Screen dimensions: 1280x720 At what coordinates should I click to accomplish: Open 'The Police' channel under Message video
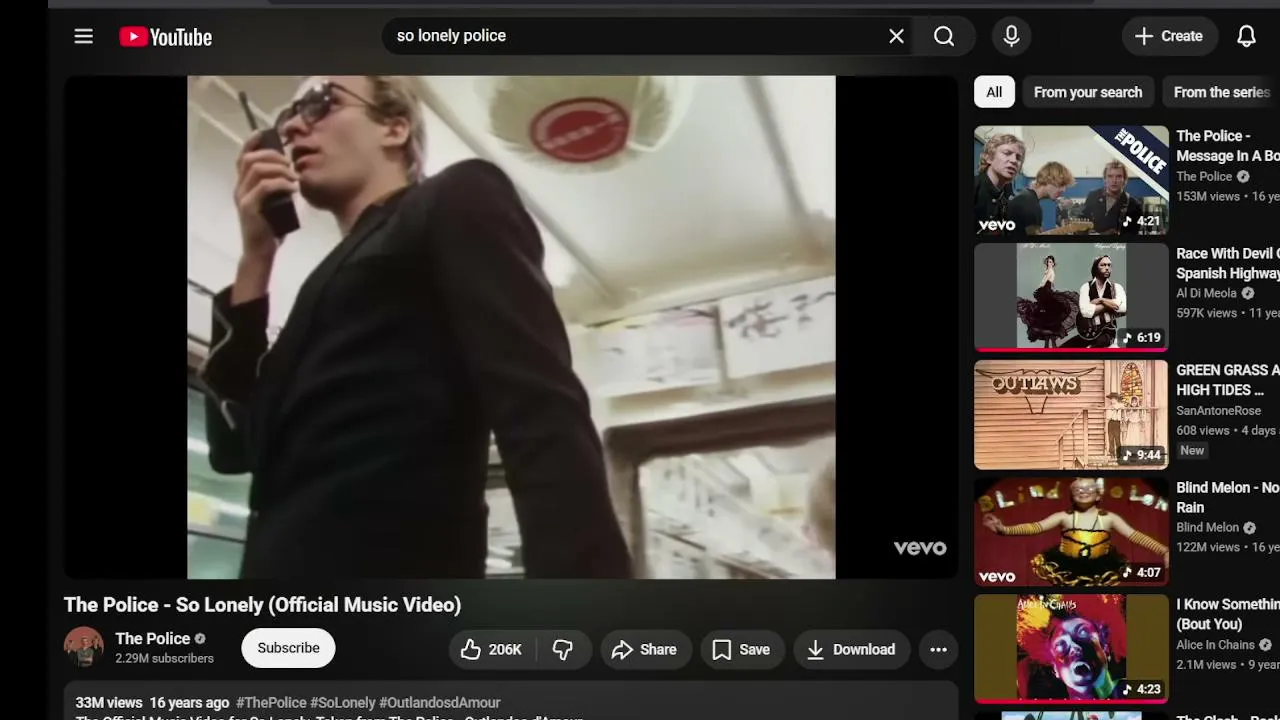pos(1204,176)
